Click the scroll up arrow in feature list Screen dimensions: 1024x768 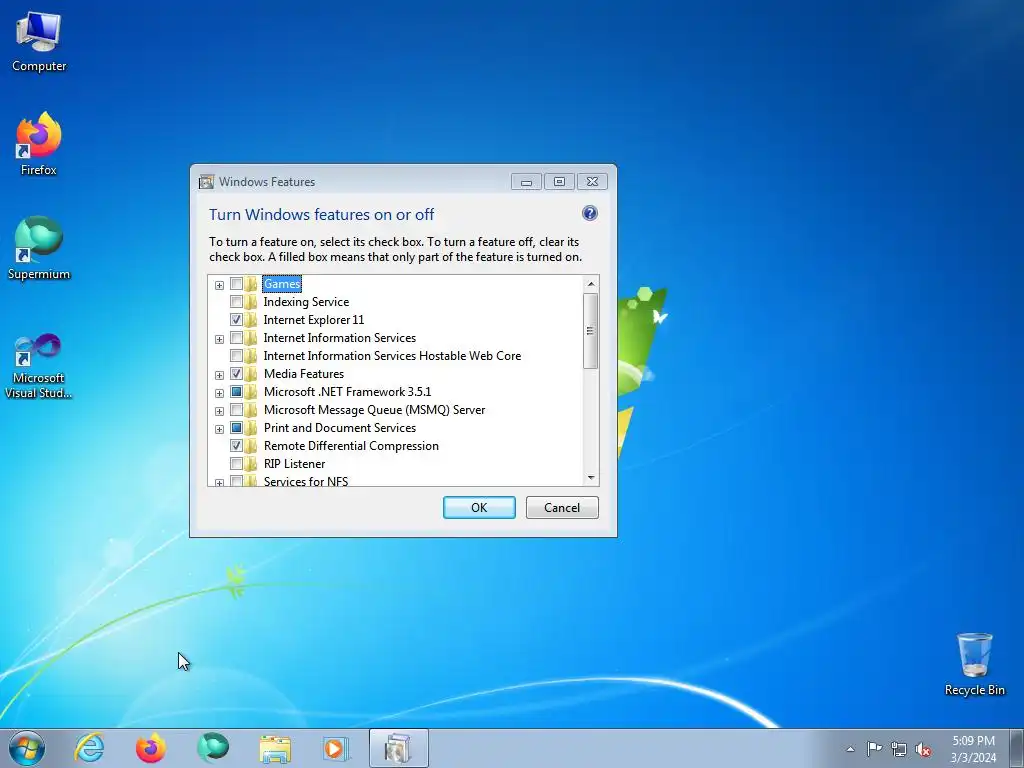pos(590,283)
